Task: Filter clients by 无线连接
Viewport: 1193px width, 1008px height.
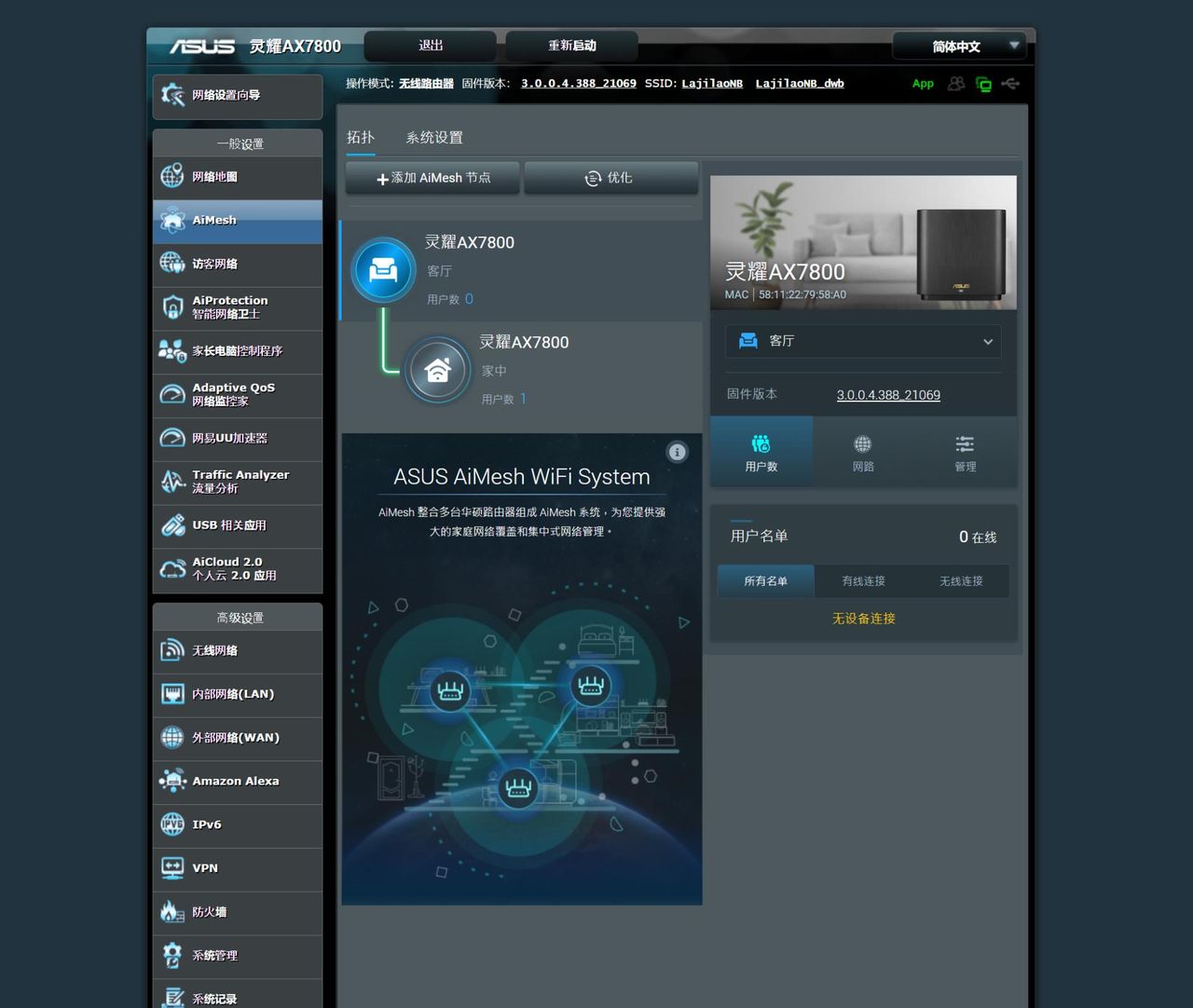Action: [961, 581]
